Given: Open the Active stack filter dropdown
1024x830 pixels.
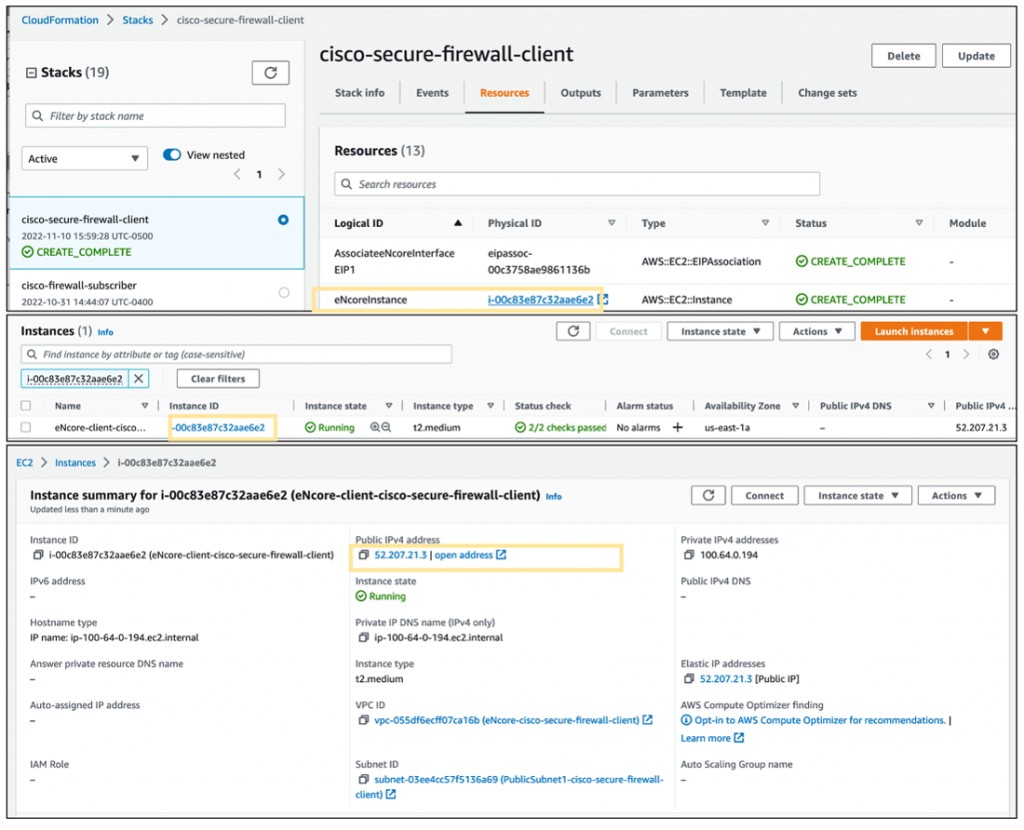Looking at the screenshot, I should click(x=84, y=159).
